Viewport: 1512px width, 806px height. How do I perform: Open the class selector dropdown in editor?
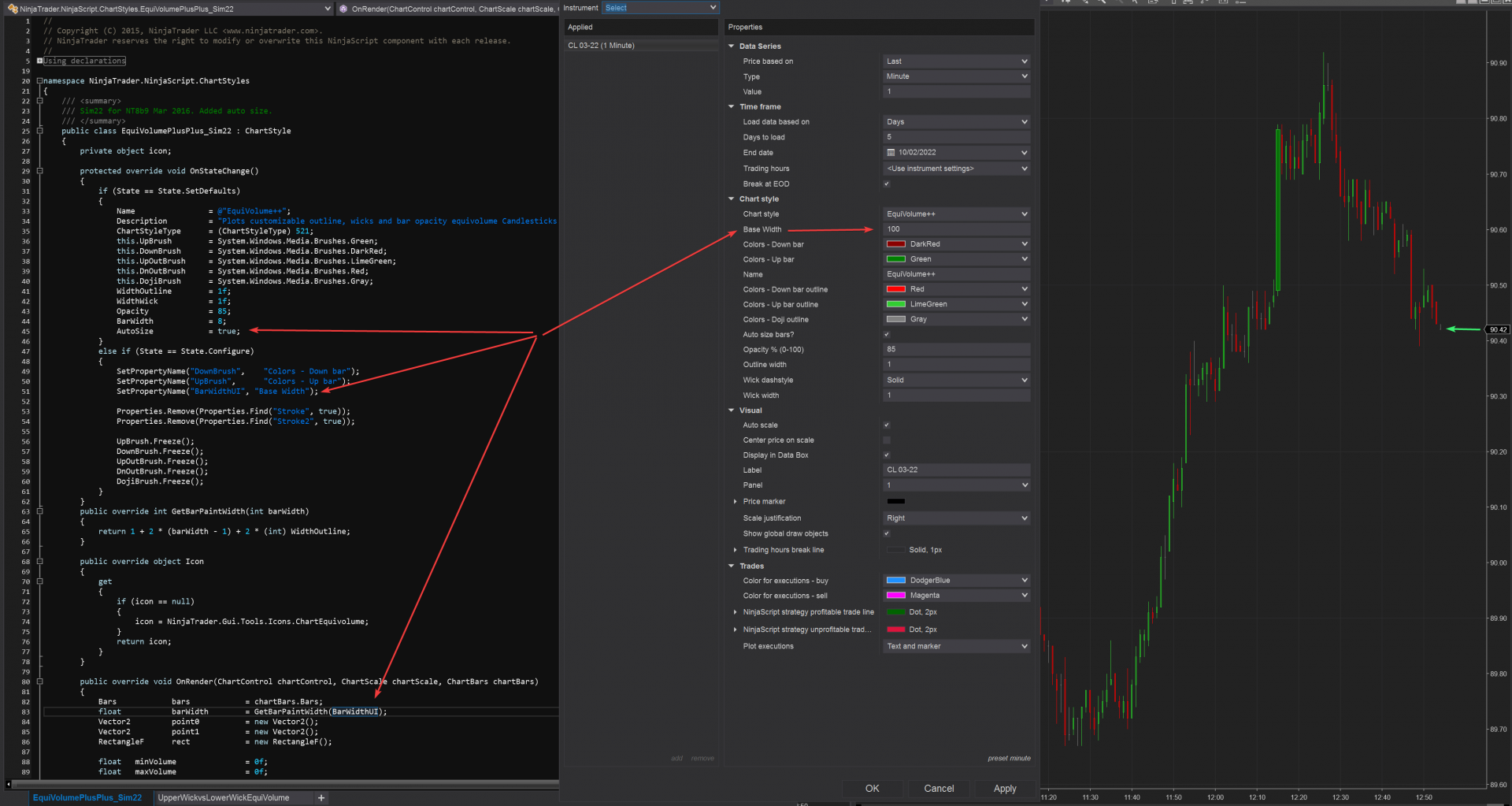(x=328, y=9)
